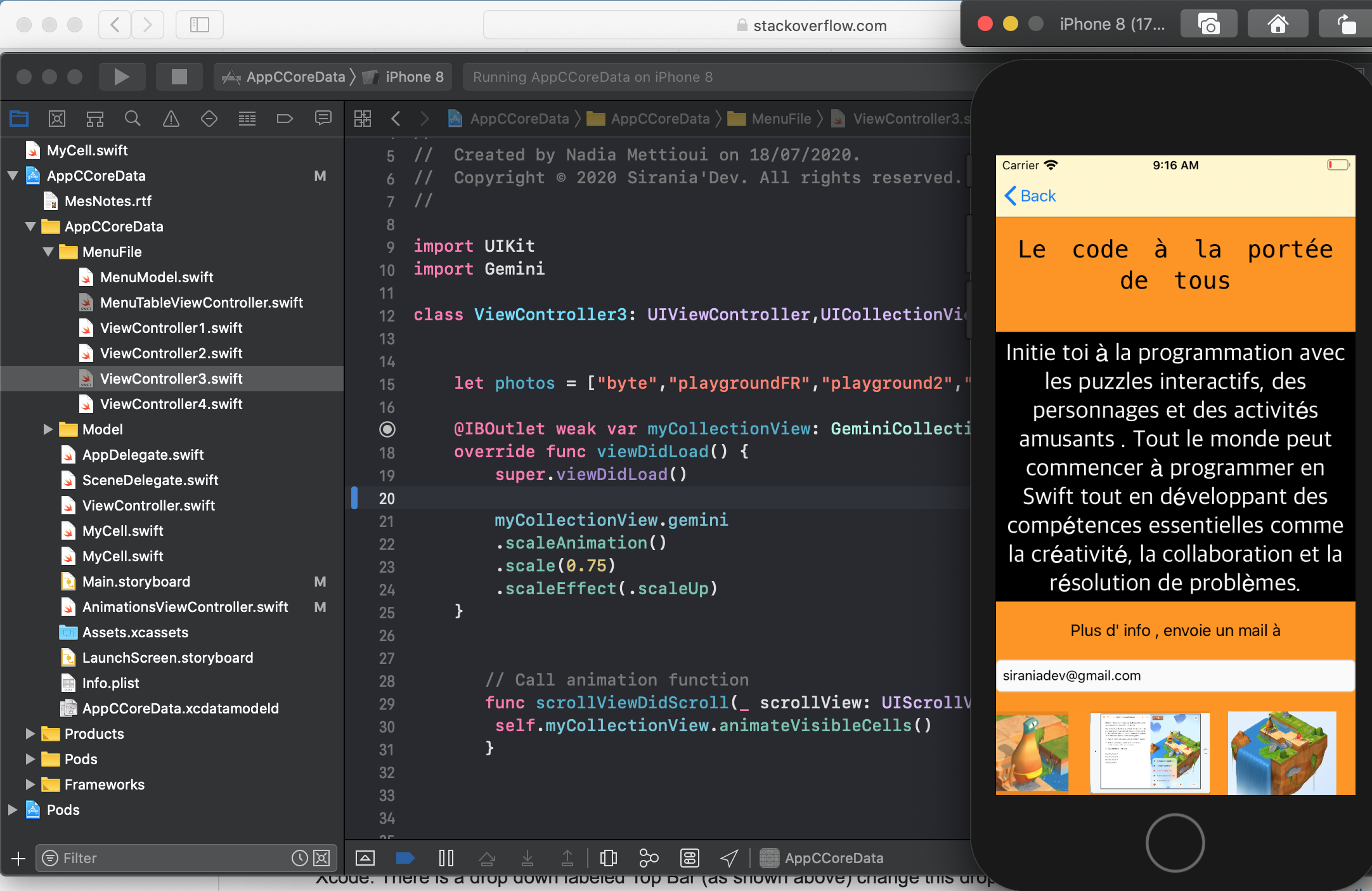Add a new file with plus button
This screenshot has width=1372, height=891.
click(x=18, y=858)
